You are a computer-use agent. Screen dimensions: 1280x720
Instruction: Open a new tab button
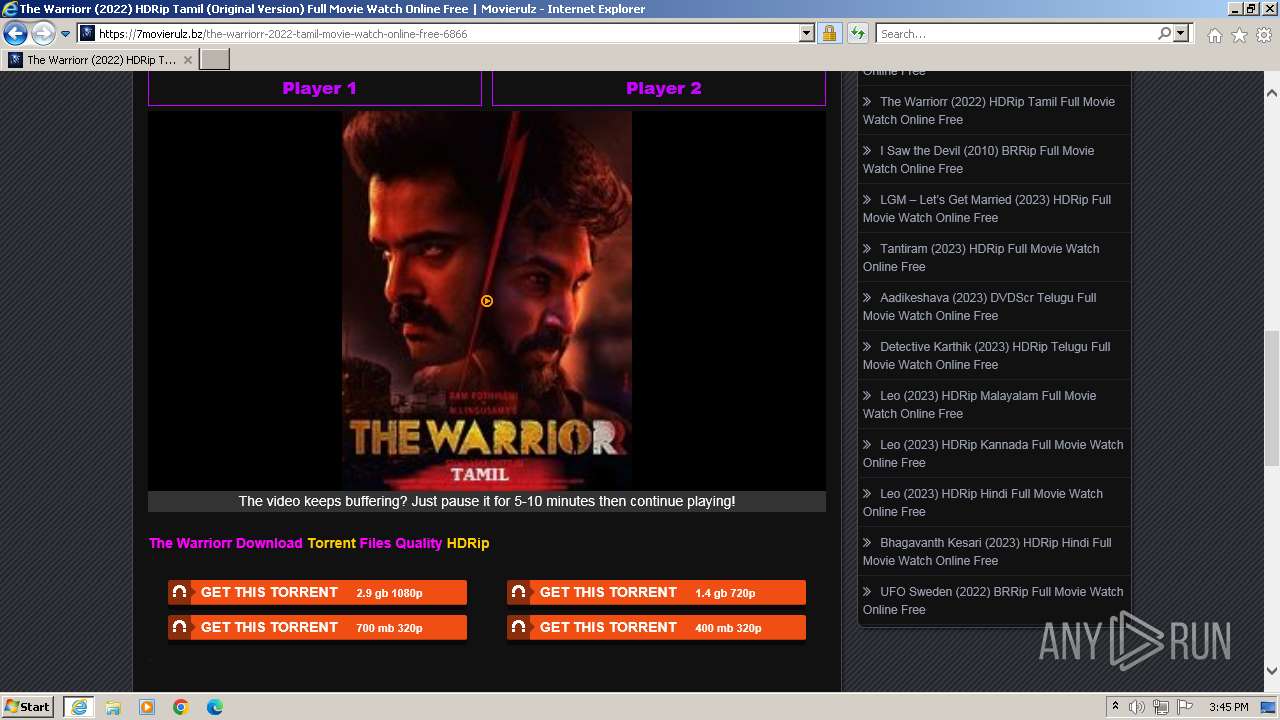click(x=215, y=60)
